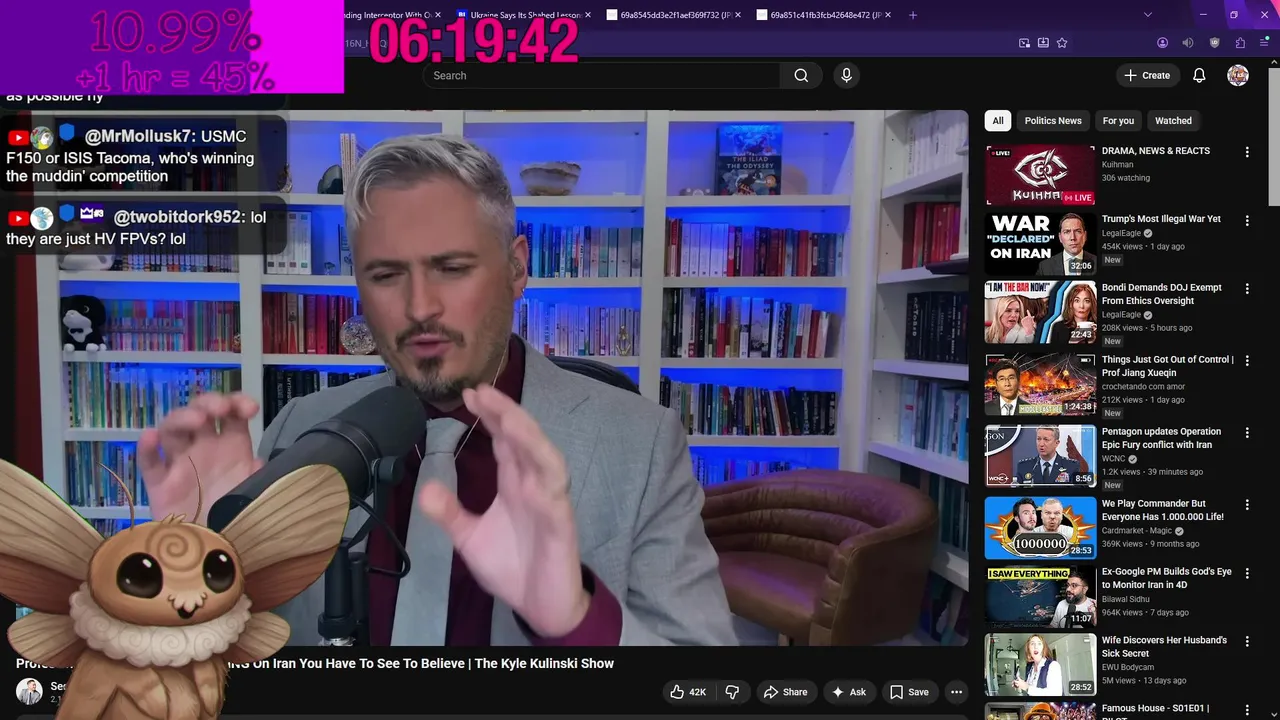Save the video to a playlist

coord(909,692)
